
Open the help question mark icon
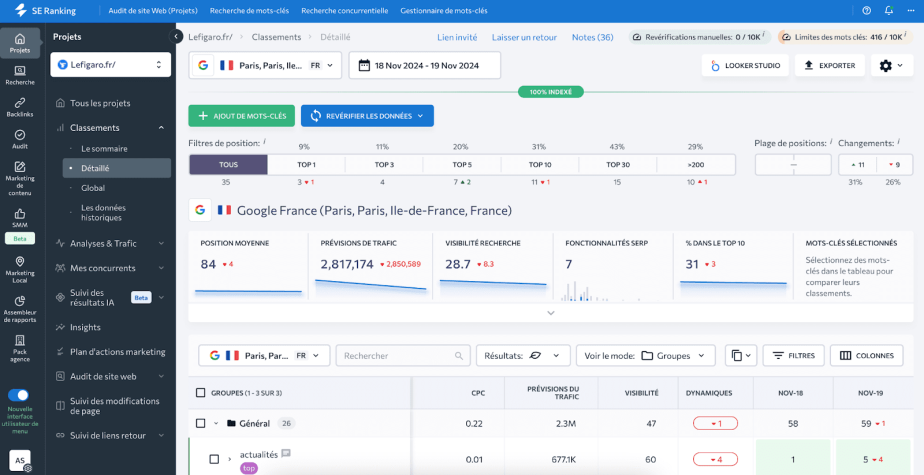coord(866,11)
